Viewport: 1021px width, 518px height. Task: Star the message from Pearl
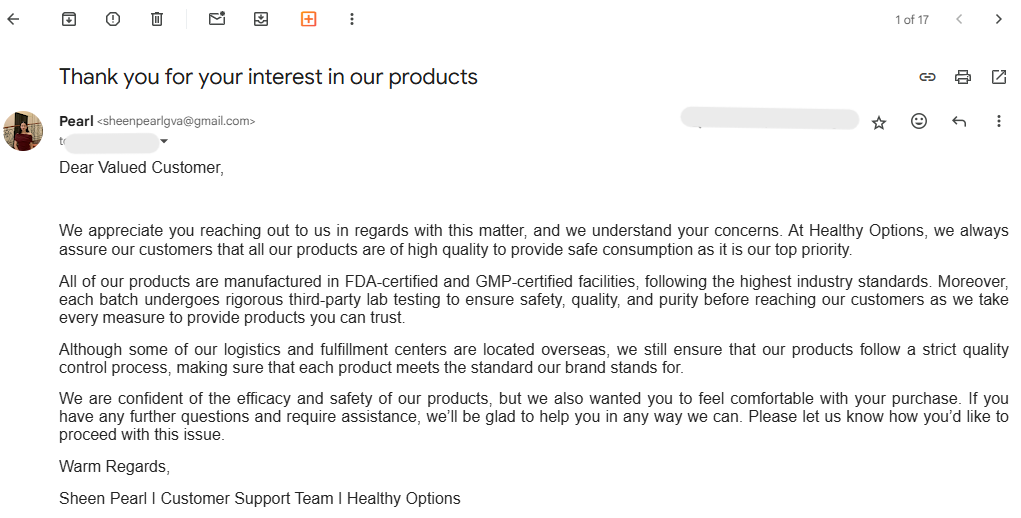point(879,122)
